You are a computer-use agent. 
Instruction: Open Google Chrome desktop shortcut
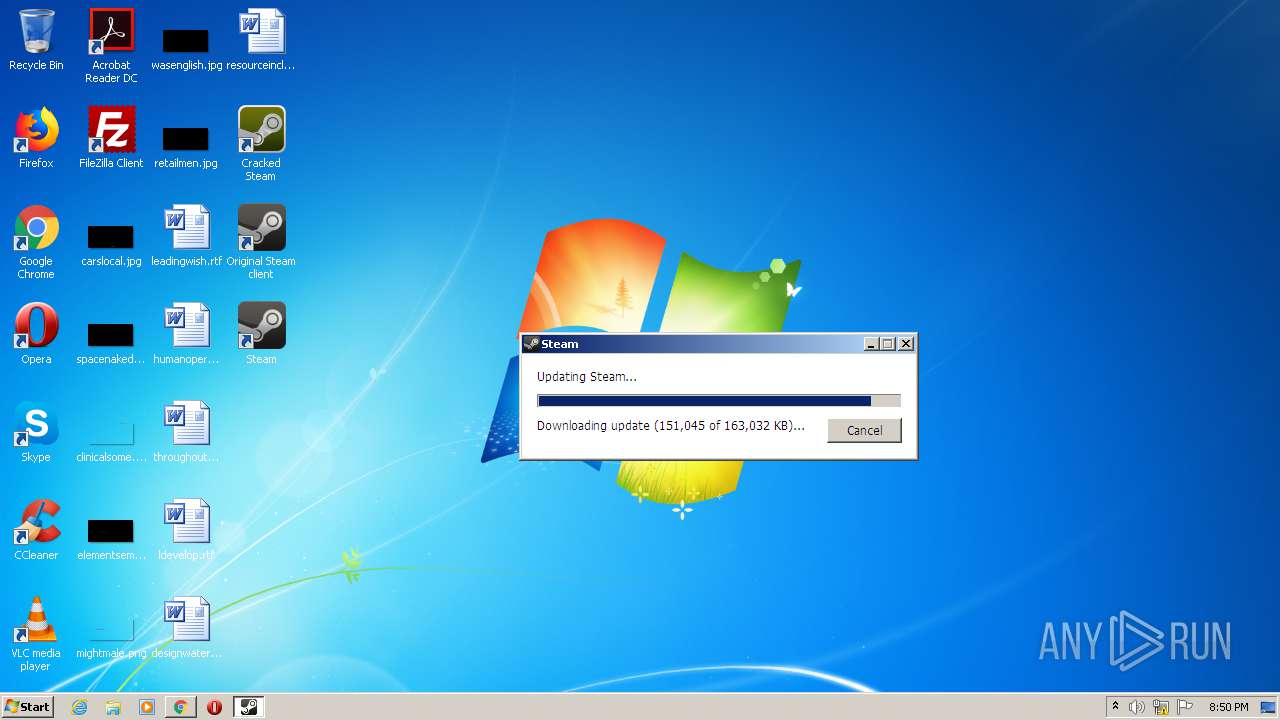click(36, 242)
